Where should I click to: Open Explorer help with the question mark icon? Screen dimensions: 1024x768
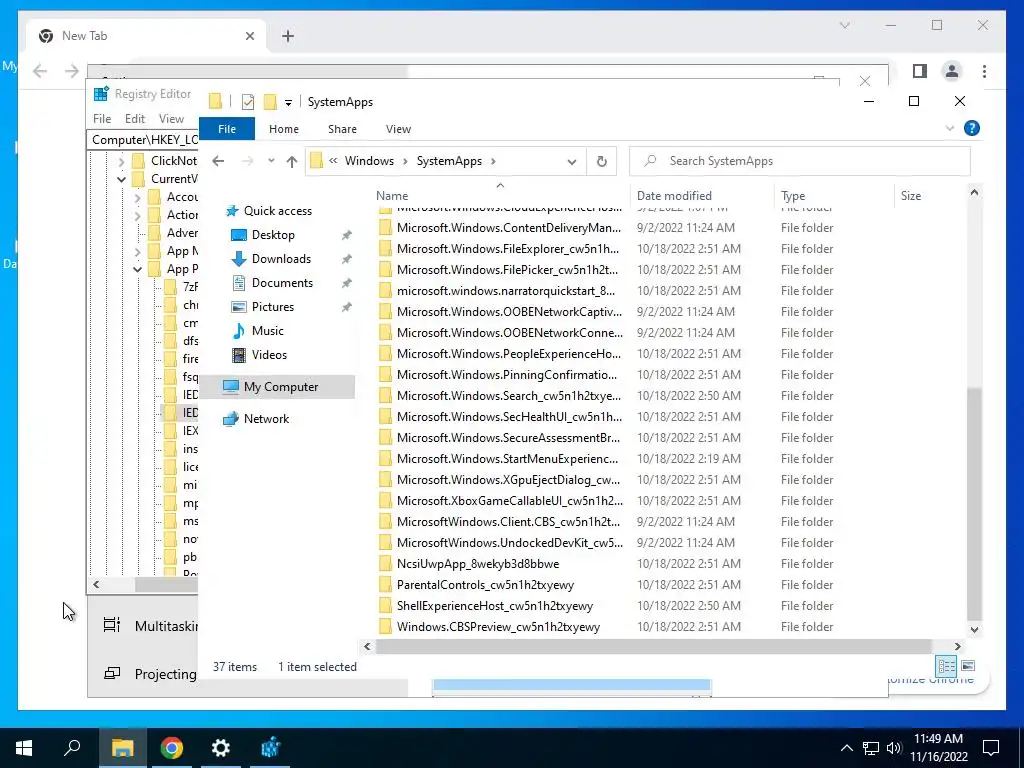pyautogui.click(x=972, y=129)
